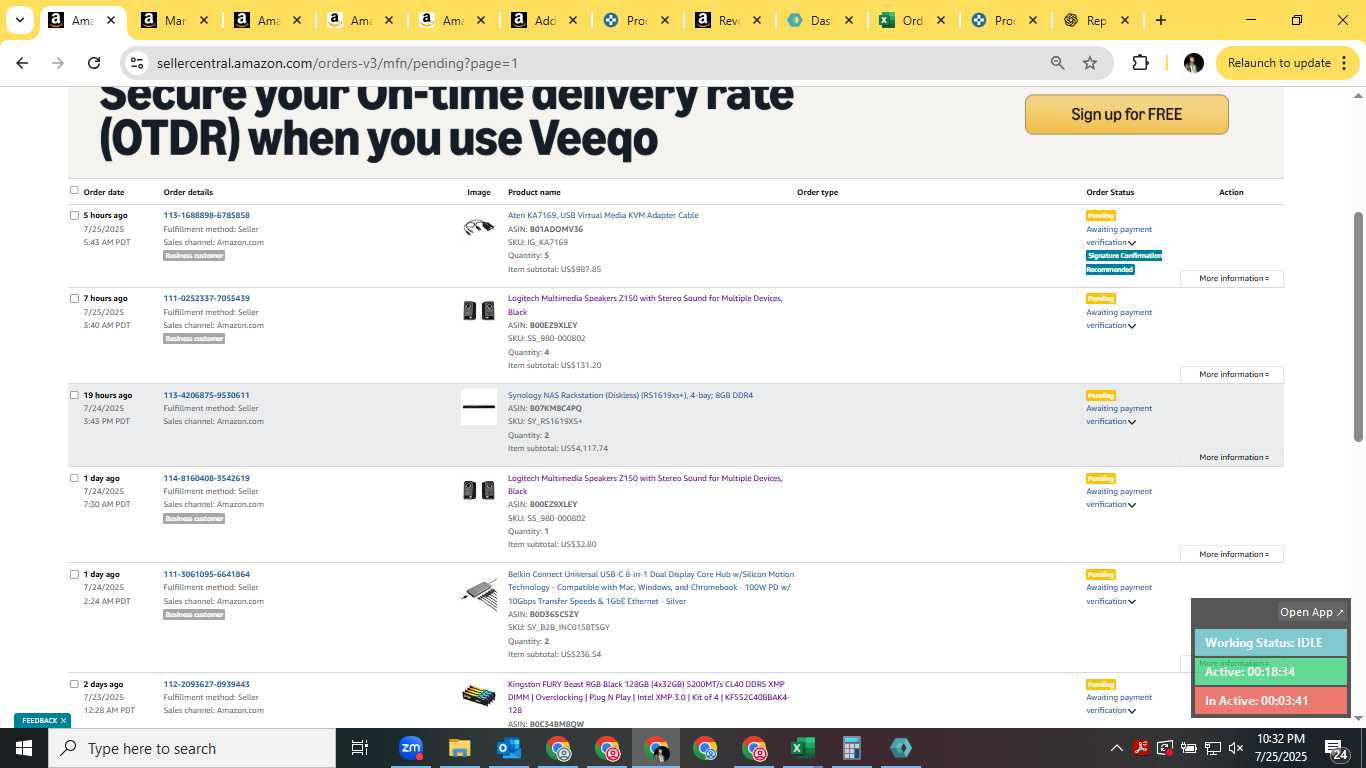
Task: Check the box for order 111-0252337-7055439
Action: [x=74, y=298]
